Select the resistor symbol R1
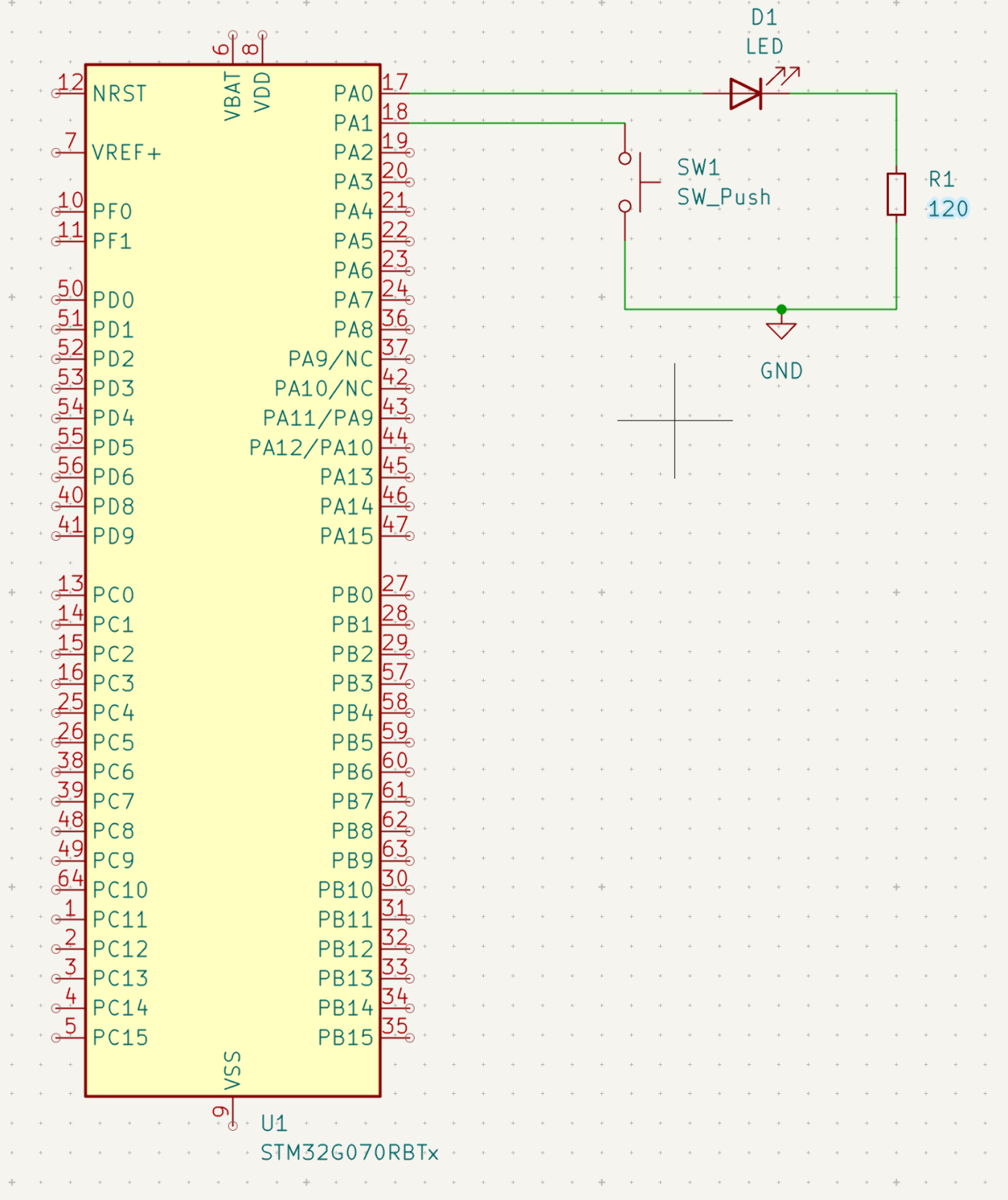 [x=896, y=195]
